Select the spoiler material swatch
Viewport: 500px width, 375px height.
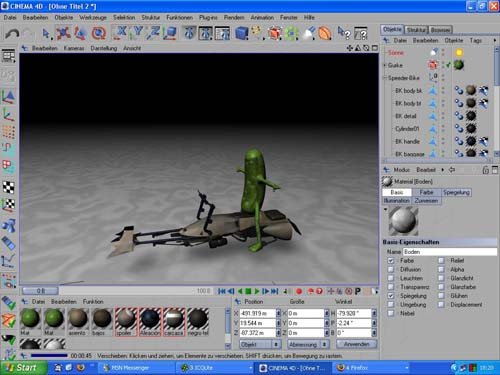tap(126, 322)
